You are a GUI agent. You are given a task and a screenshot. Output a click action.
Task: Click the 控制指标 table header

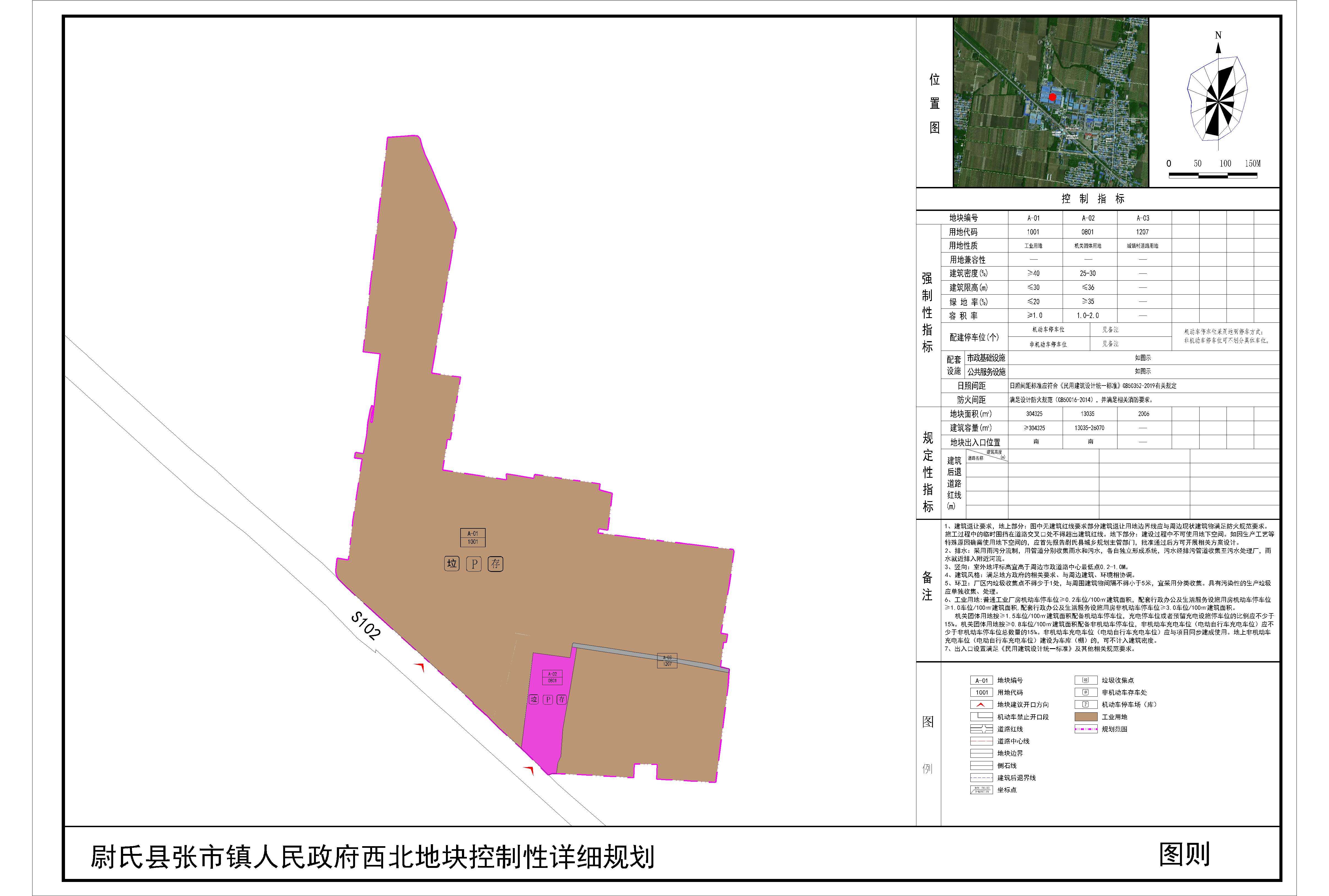point(1093,199)
